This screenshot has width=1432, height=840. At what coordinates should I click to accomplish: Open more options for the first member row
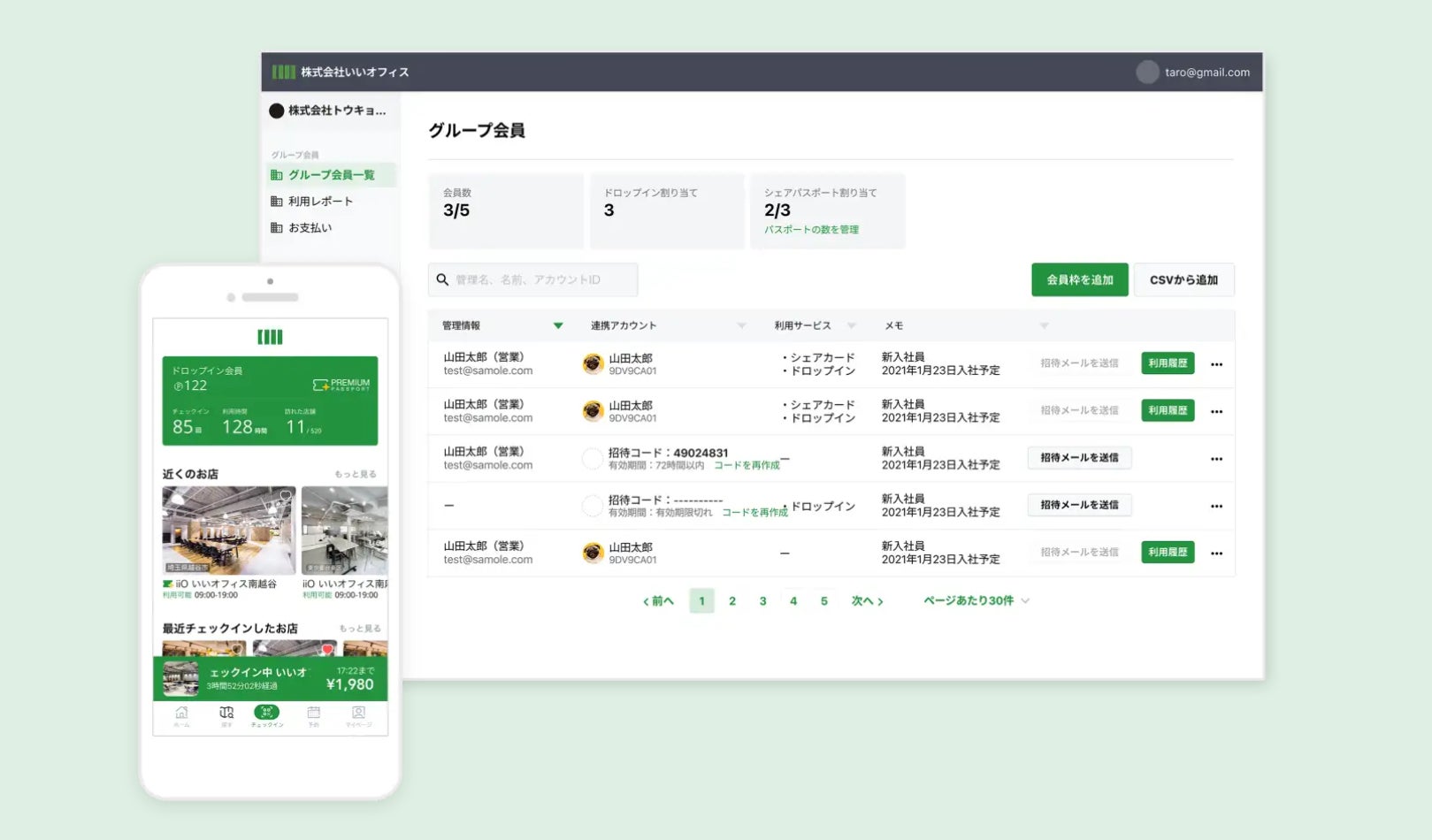tap(1216, 364)
